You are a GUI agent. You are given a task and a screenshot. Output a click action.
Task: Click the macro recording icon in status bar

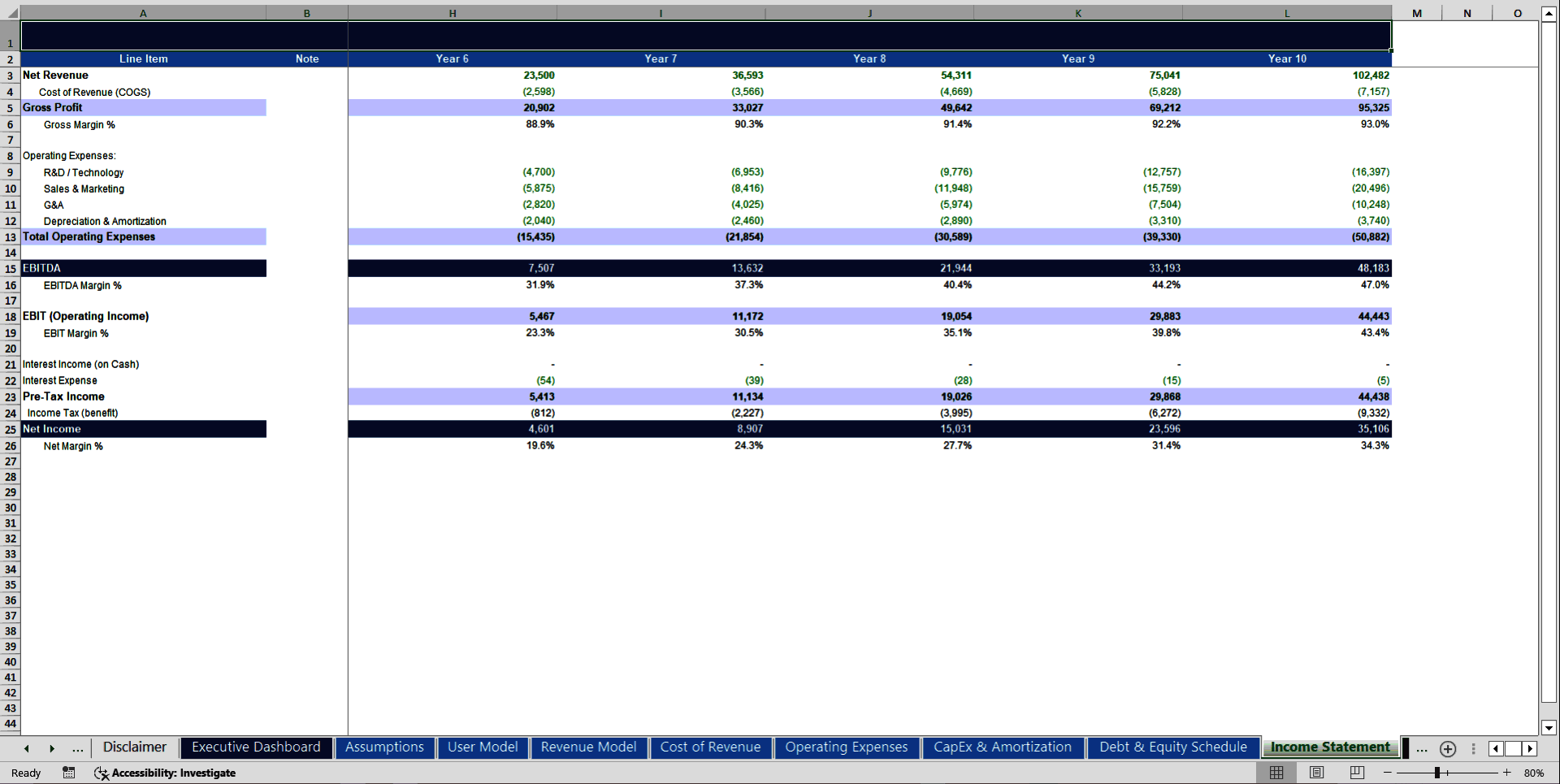tap(69, 773)
